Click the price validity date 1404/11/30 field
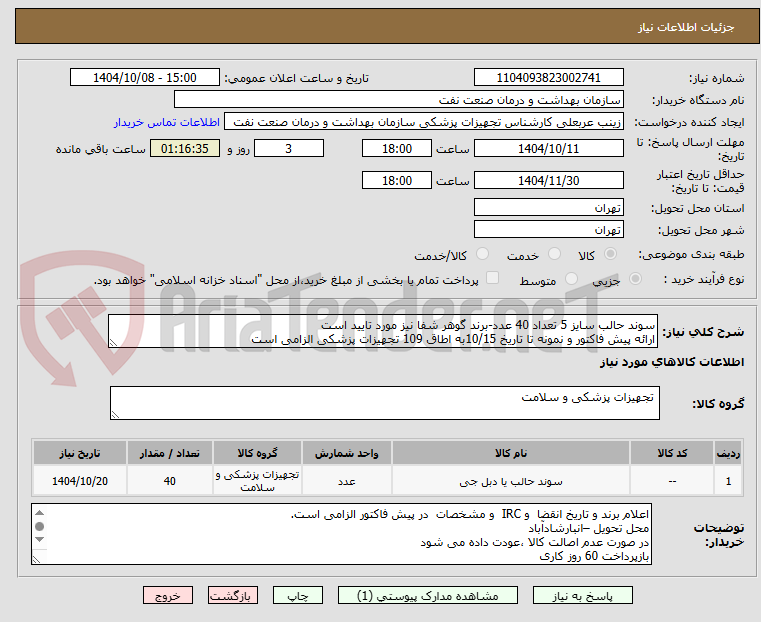 tap(548, 180)
